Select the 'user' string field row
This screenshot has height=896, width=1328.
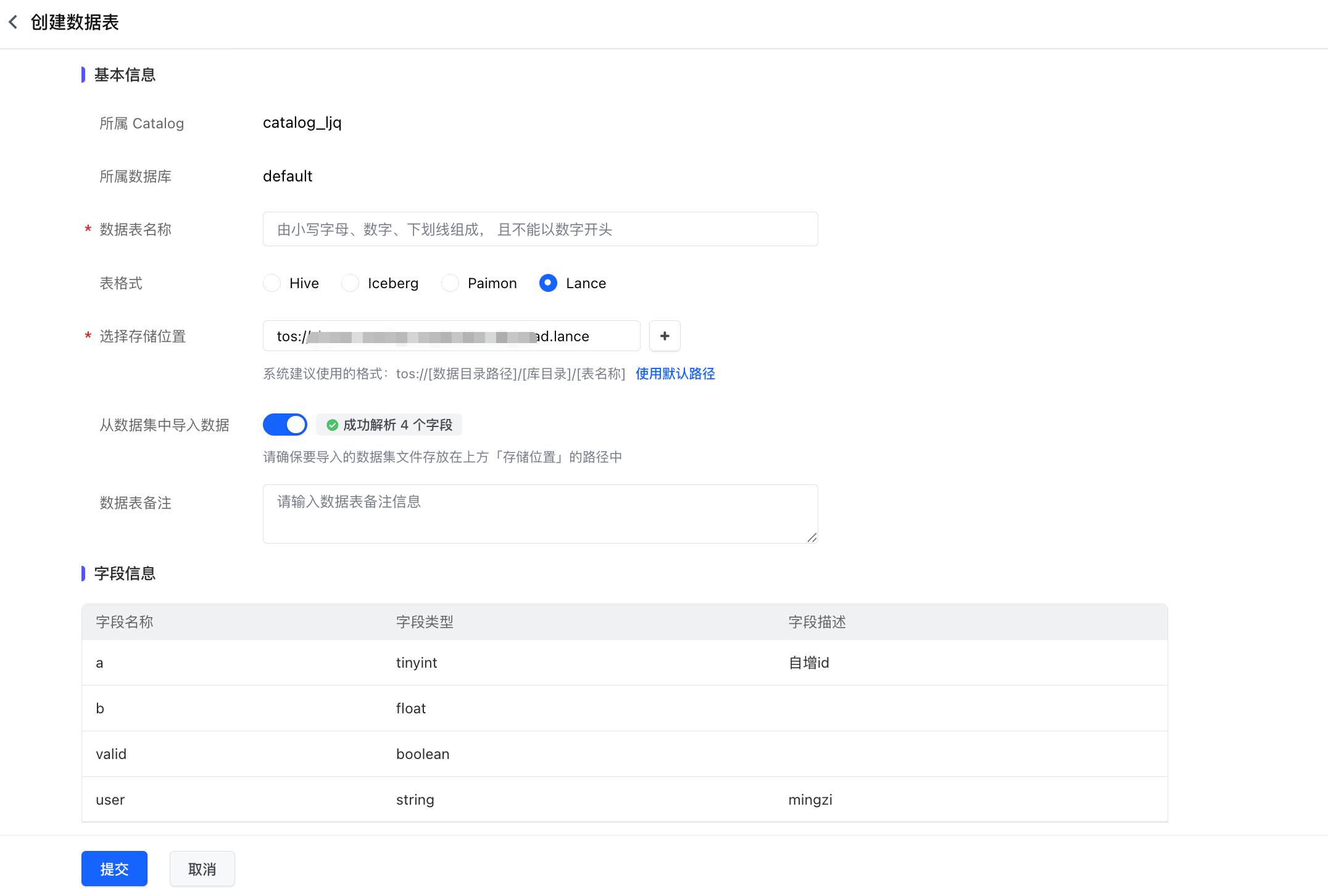point(625,800)
